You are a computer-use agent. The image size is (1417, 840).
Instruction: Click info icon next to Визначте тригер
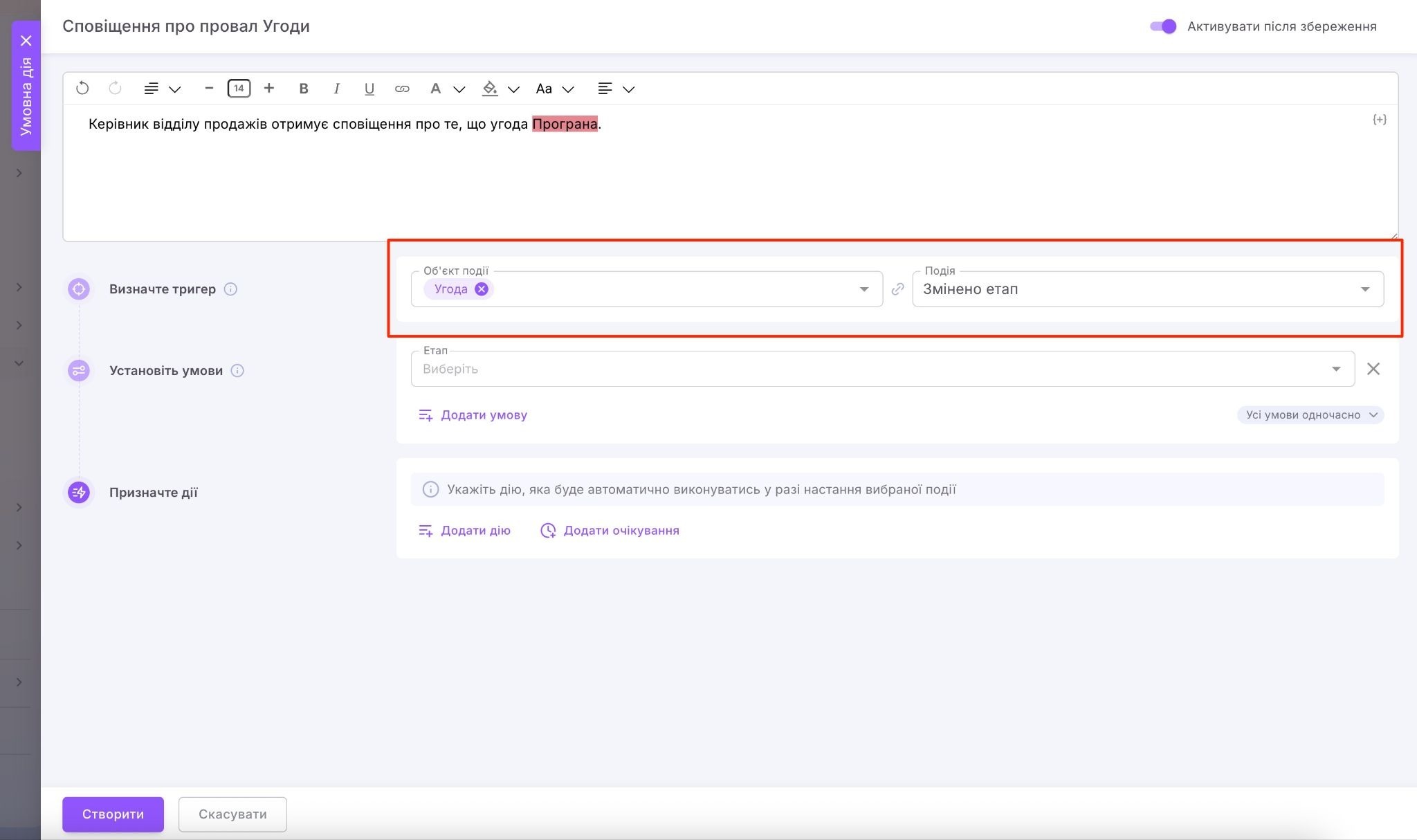pos(231,289)
